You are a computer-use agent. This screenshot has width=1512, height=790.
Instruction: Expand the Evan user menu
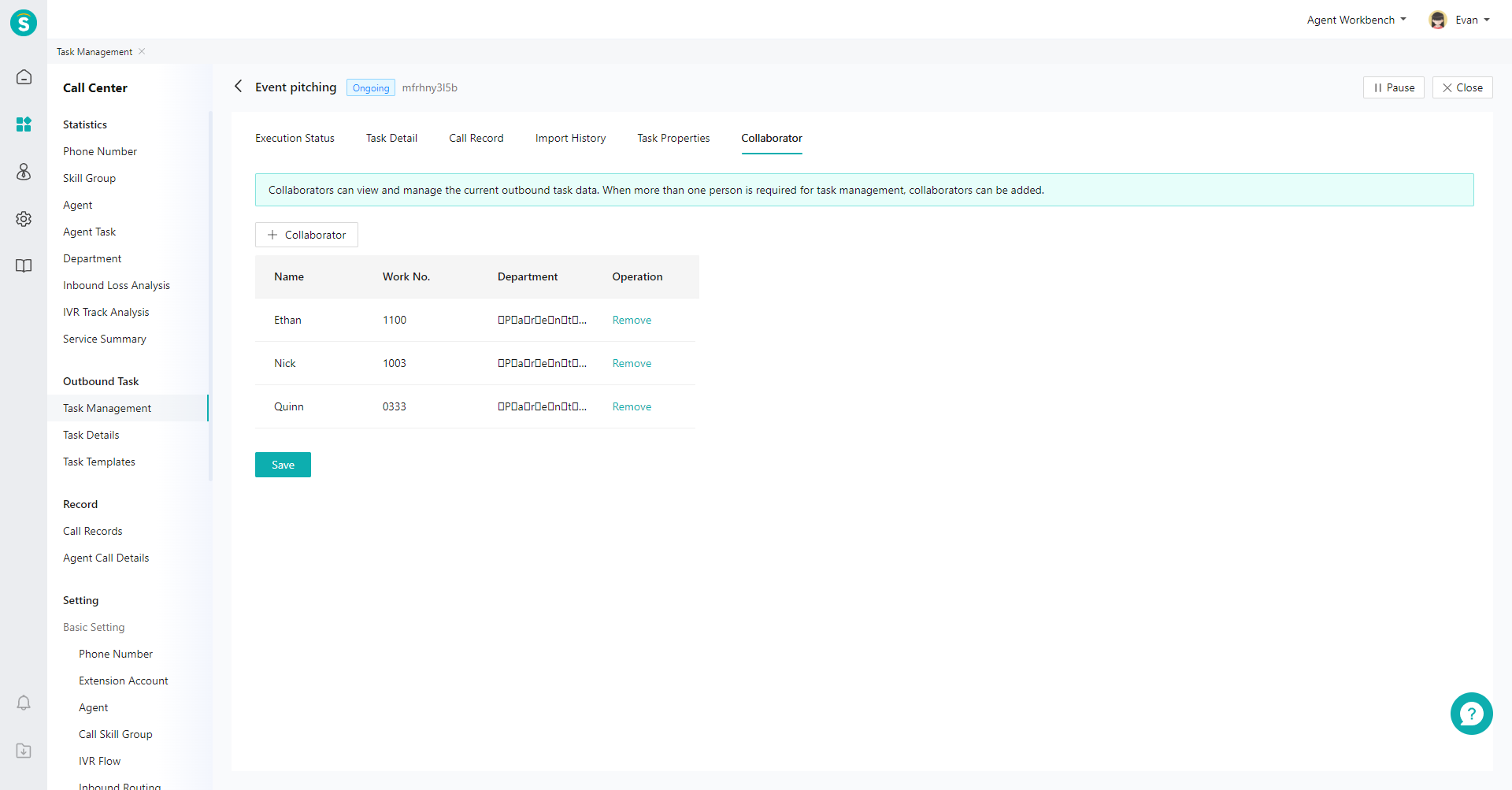click(x=1472, y=20)
